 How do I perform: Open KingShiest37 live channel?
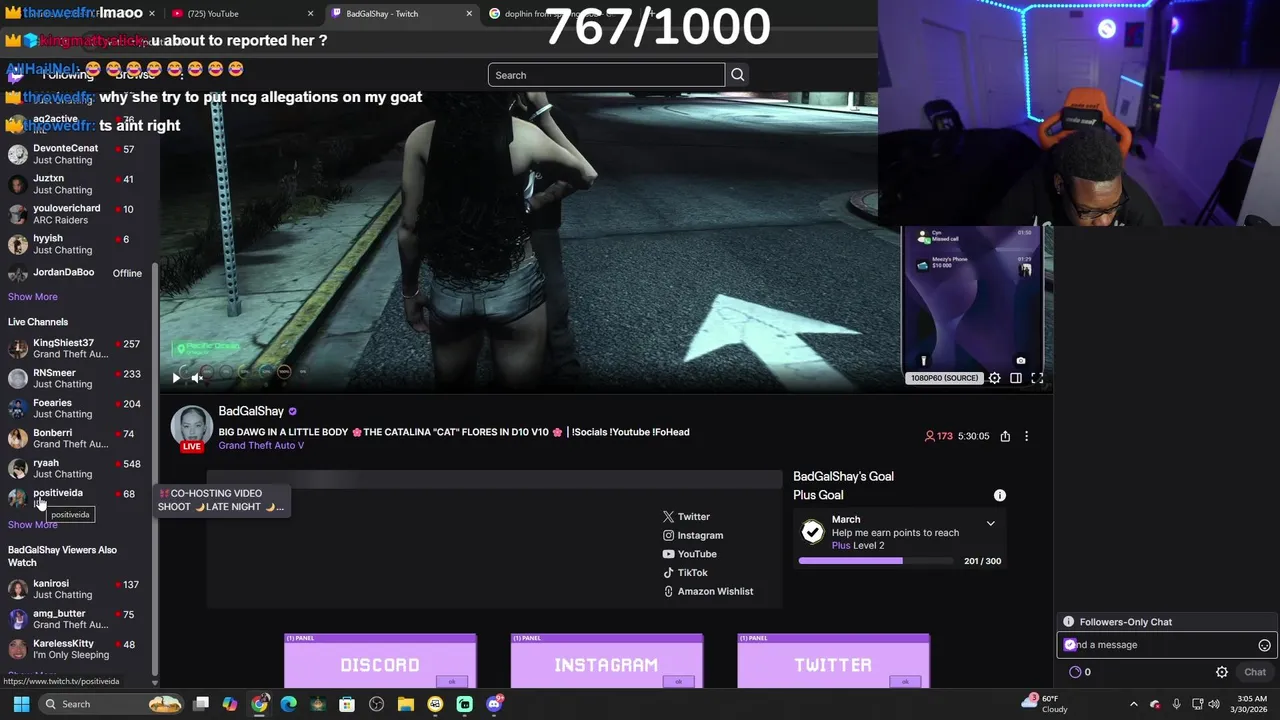click(x=76, y=348)
